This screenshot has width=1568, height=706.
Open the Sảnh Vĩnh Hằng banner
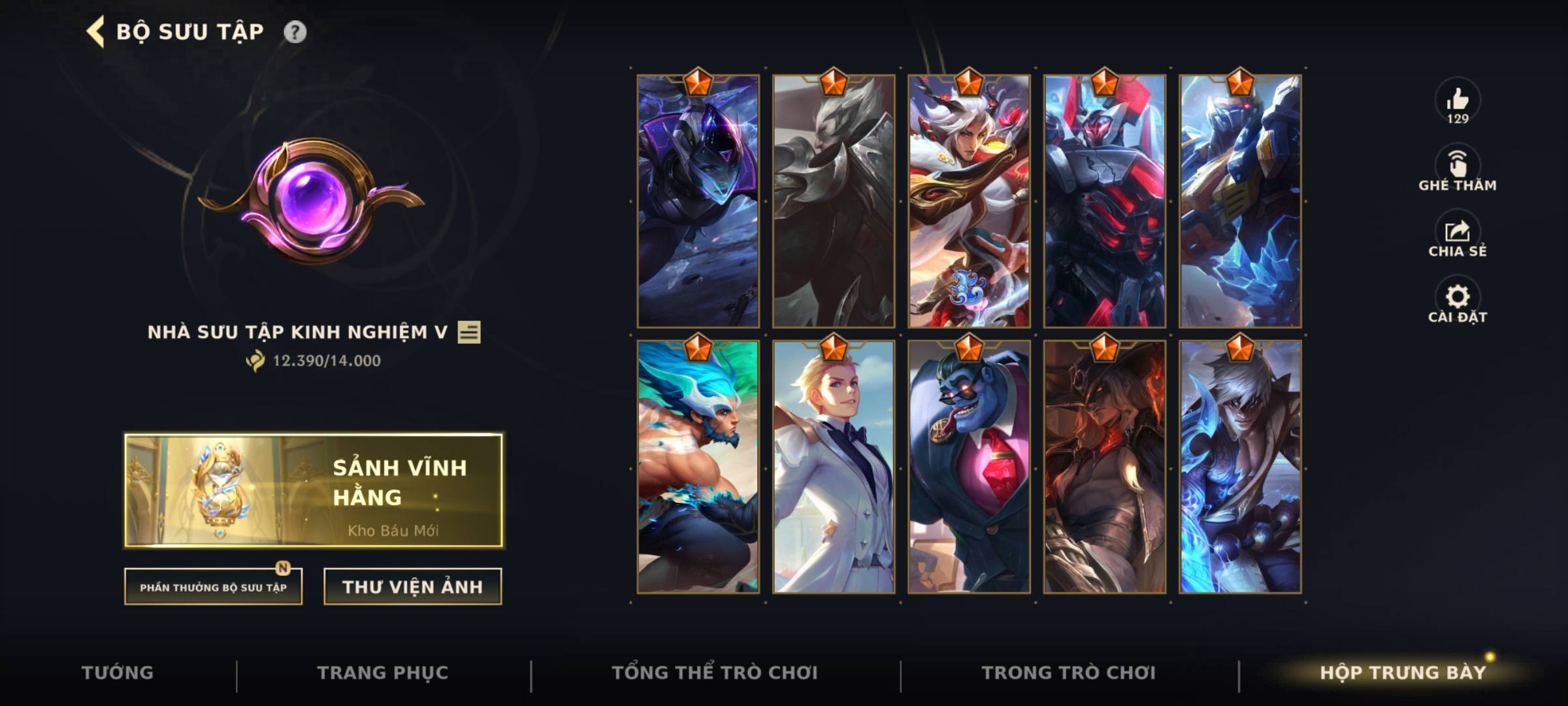coord(314,490)
